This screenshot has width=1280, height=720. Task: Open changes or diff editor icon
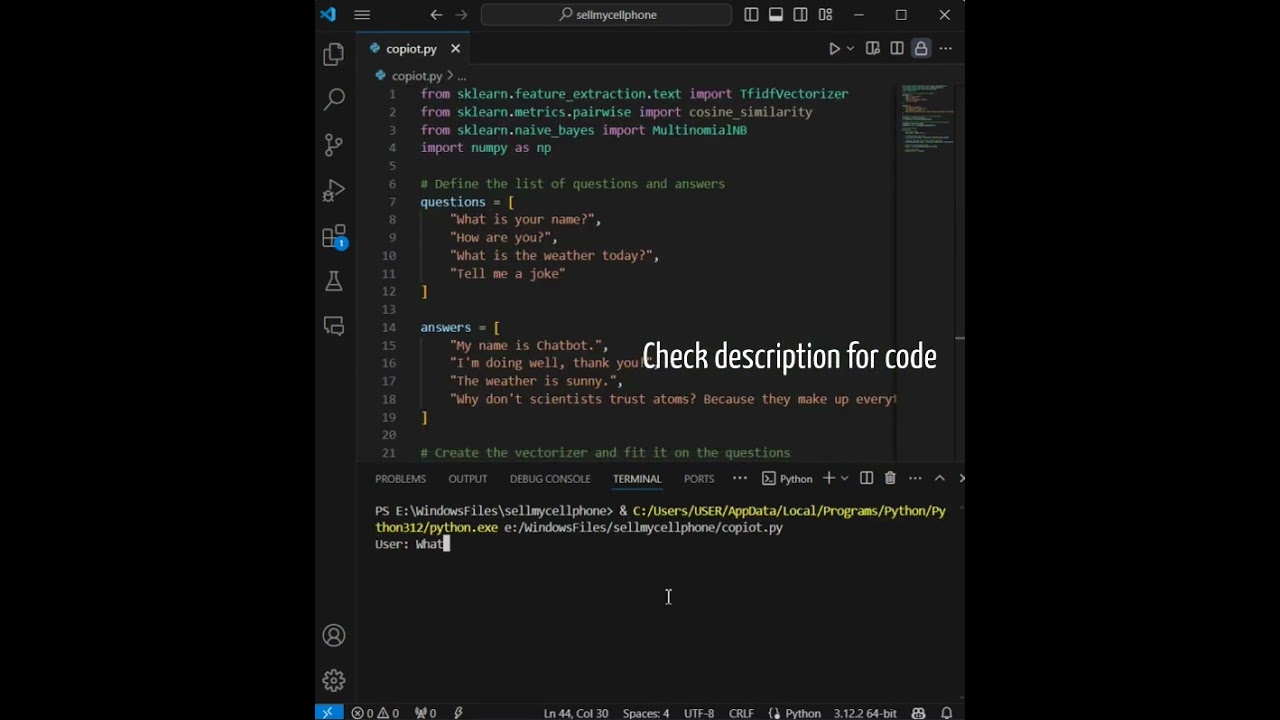[872, 49]
